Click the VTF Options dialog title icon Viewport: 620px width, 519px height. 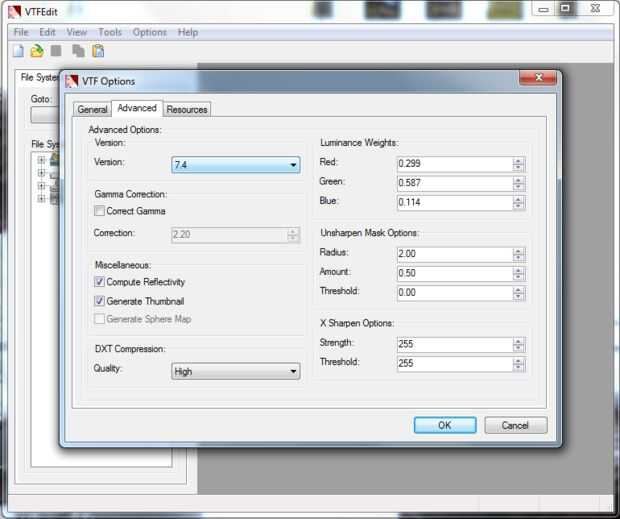point(72,81)
